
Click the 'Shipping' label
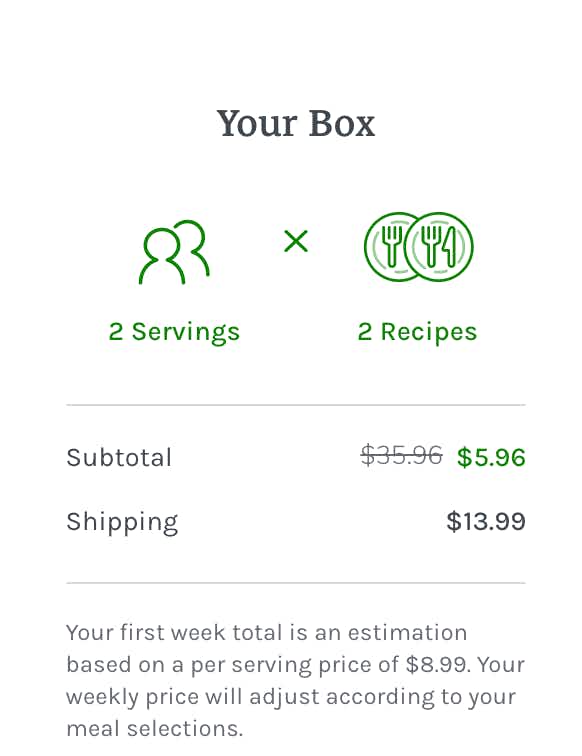(122, 523)
